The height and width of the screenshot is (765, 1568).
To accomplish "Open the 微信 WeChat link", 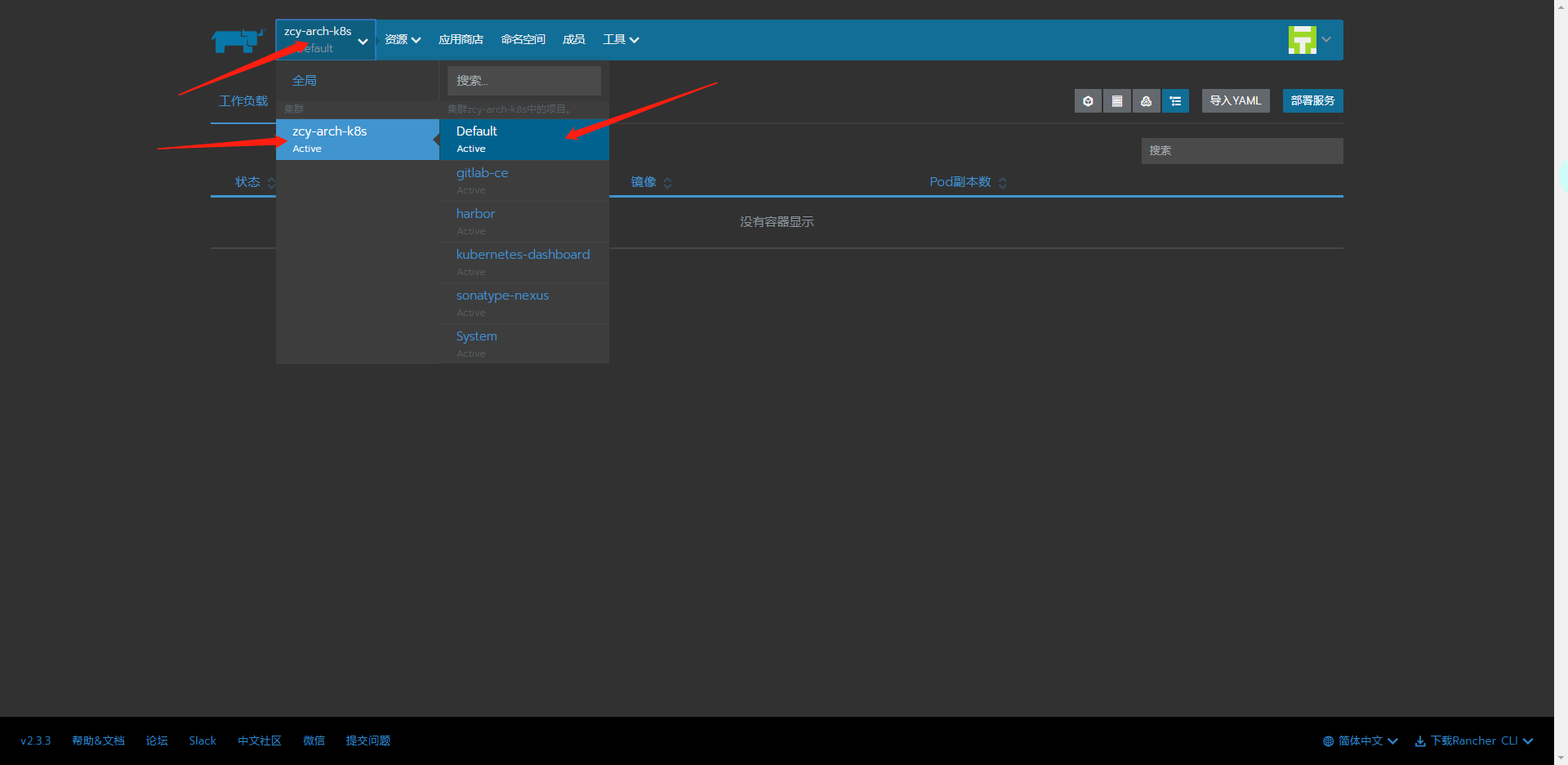I will 314,741.
